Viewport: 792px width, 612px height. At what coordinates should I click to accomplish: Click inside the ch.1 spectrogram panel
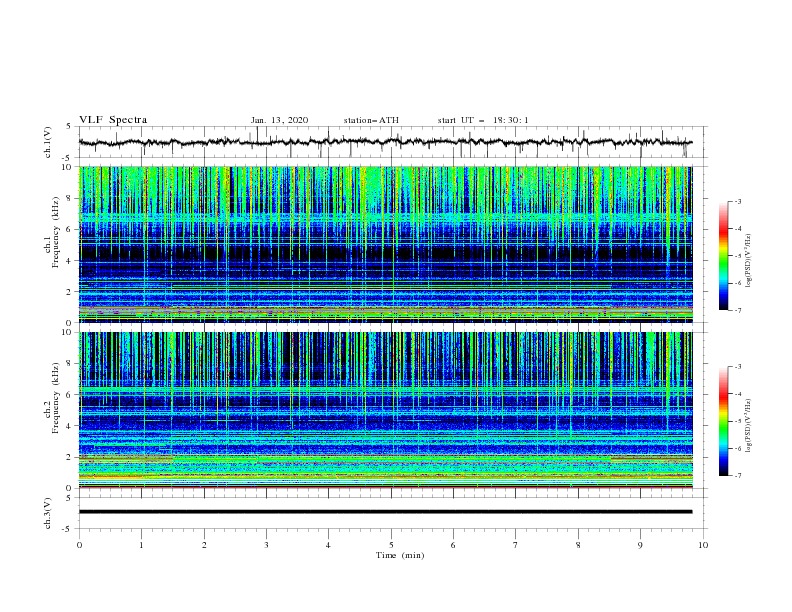click(x=385, y=244)
